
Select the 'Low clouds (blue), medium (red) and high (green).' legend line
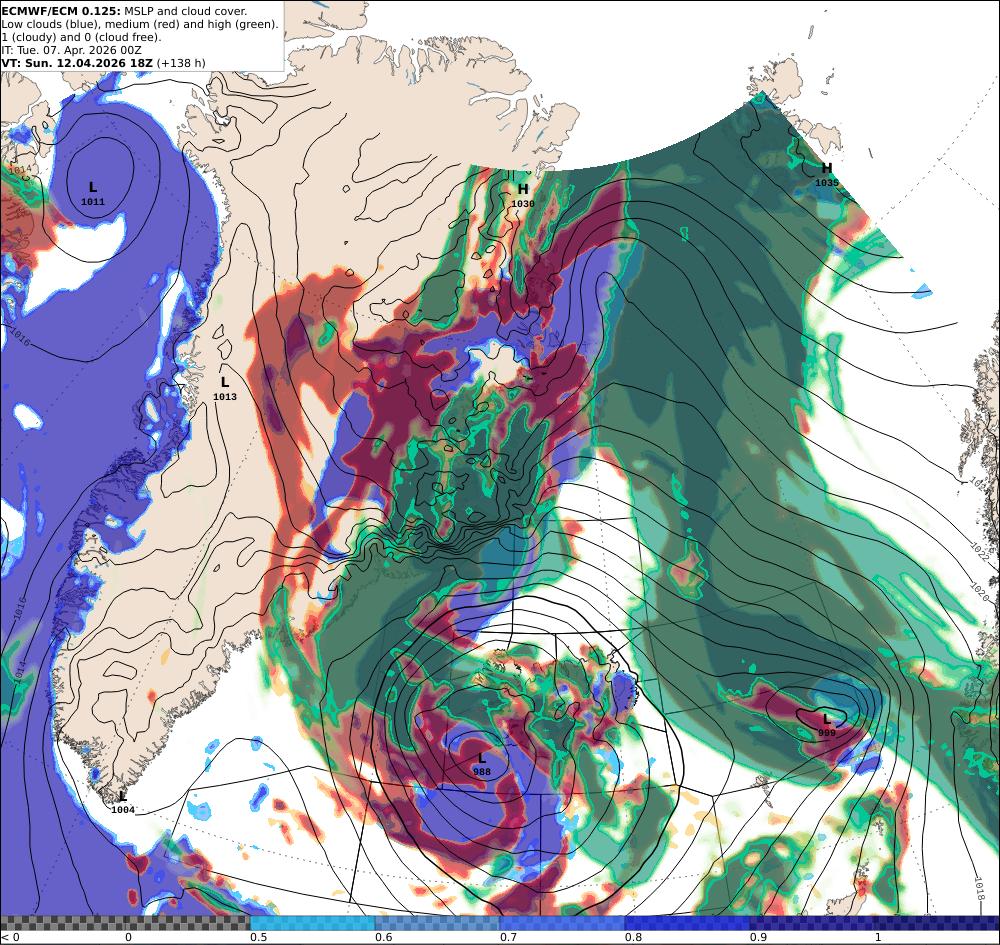click(x=140, y=24)
